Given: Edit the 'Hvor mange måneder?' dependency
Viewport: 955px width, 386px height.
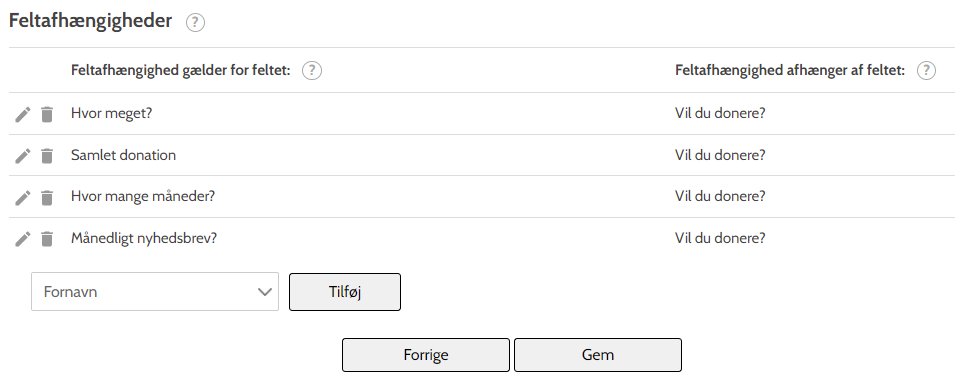Looking at the screenshot, I should click(23, 197).
